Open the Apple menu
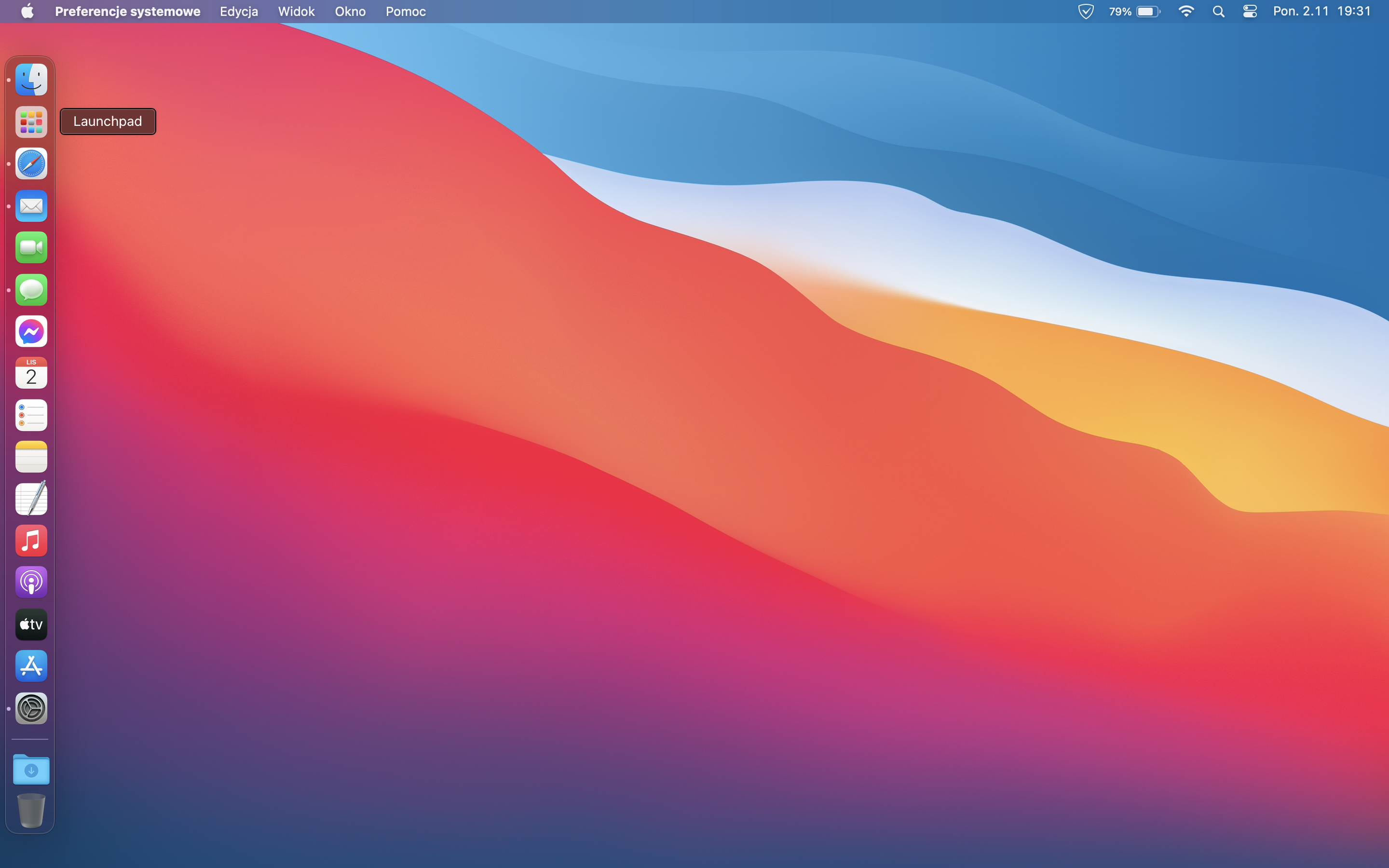The height and width of the screenshot is (868, 1389). click(27, 12)
